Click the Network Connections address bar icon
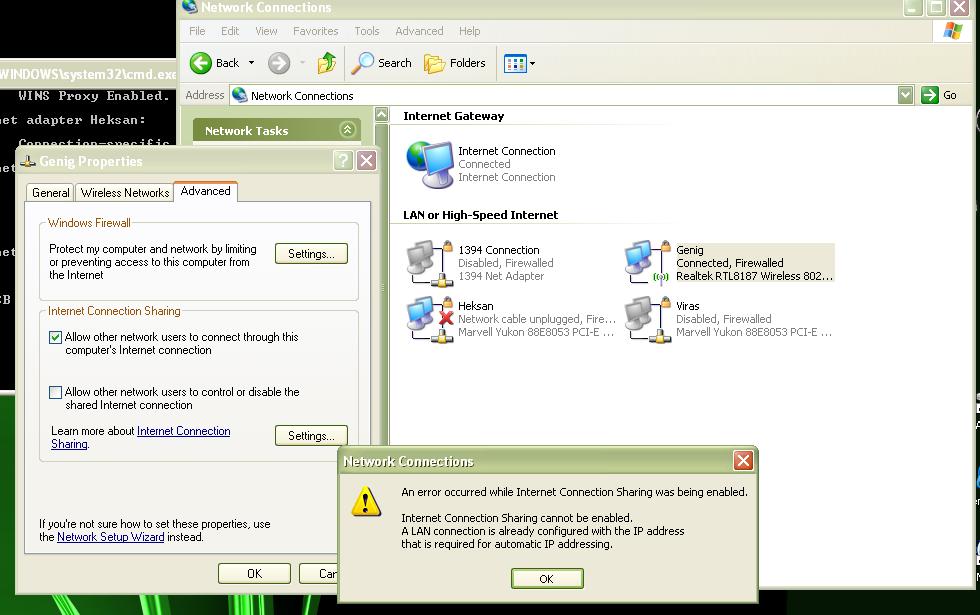 tap(239, 95)
